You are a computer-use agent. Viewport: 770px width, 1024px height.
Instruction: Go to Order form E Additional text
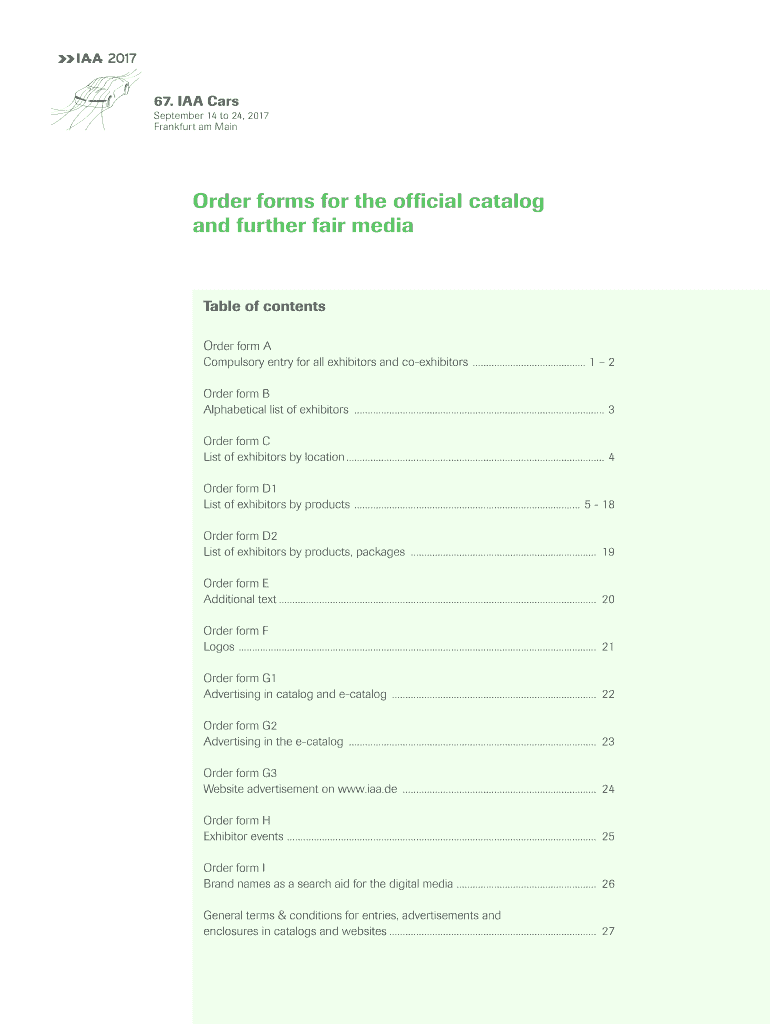(x=240, y=600)
